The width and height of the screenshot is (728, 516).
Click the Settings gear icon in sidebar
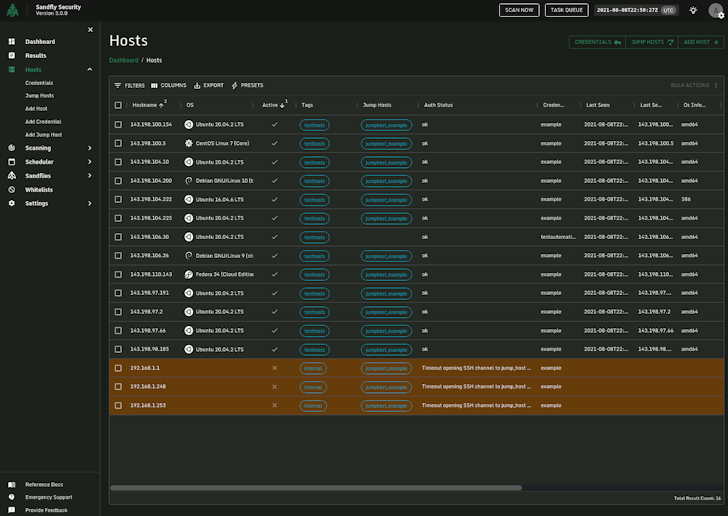(12, 203)
